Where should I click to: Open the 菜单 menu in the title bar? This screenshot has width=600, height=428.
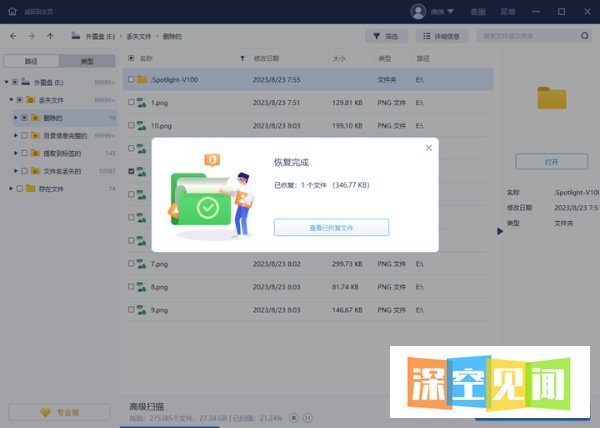tap(508, 12)
